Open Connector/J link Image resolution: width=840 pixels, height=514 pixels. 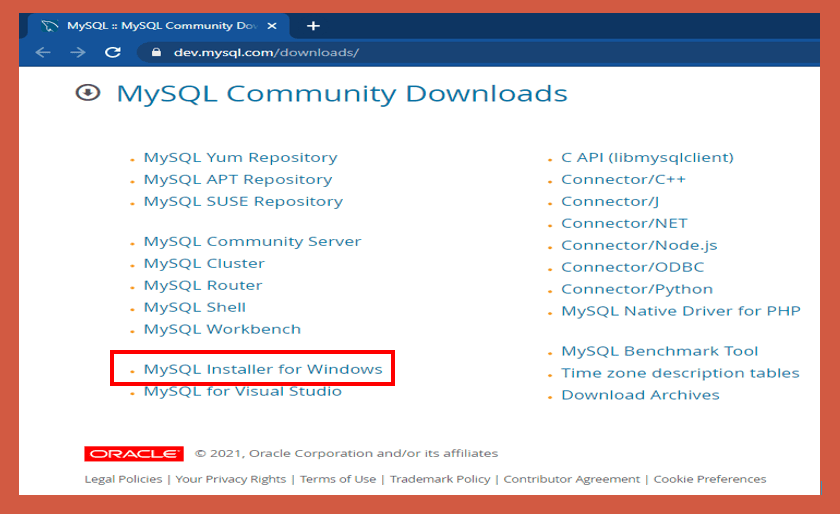coord(610,202)
